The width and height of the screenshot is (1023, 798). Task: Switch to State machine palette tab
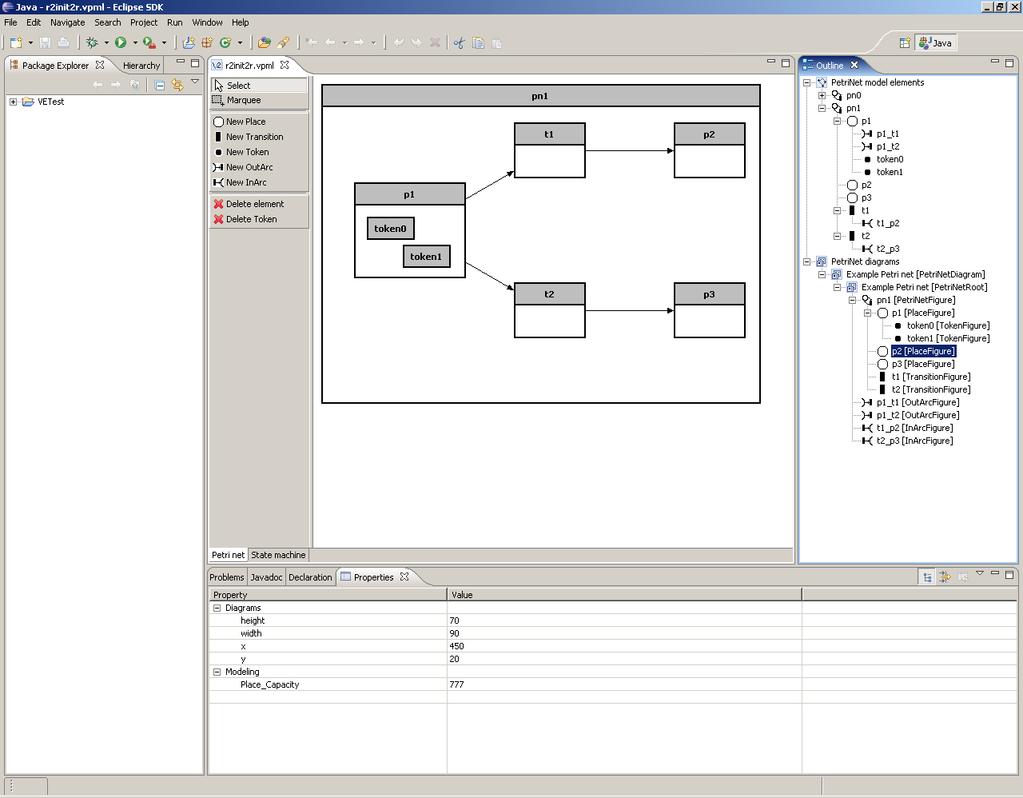point(278,555)
